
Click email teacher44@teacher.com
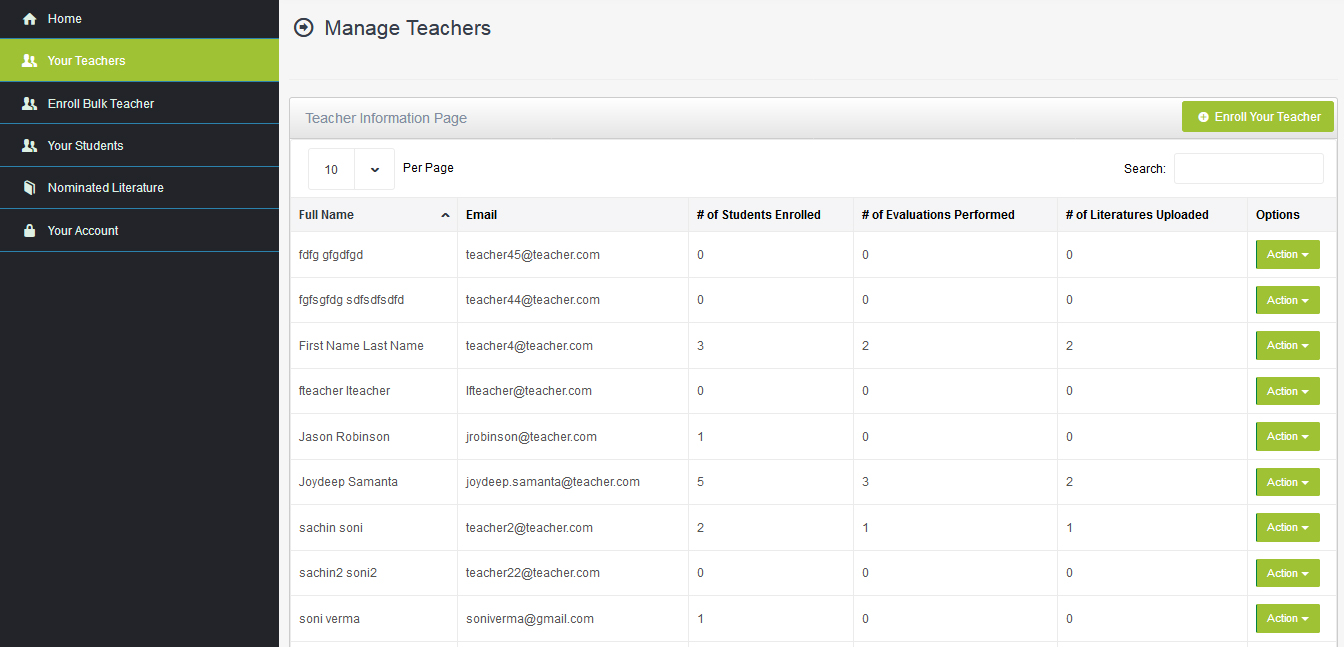533,300
